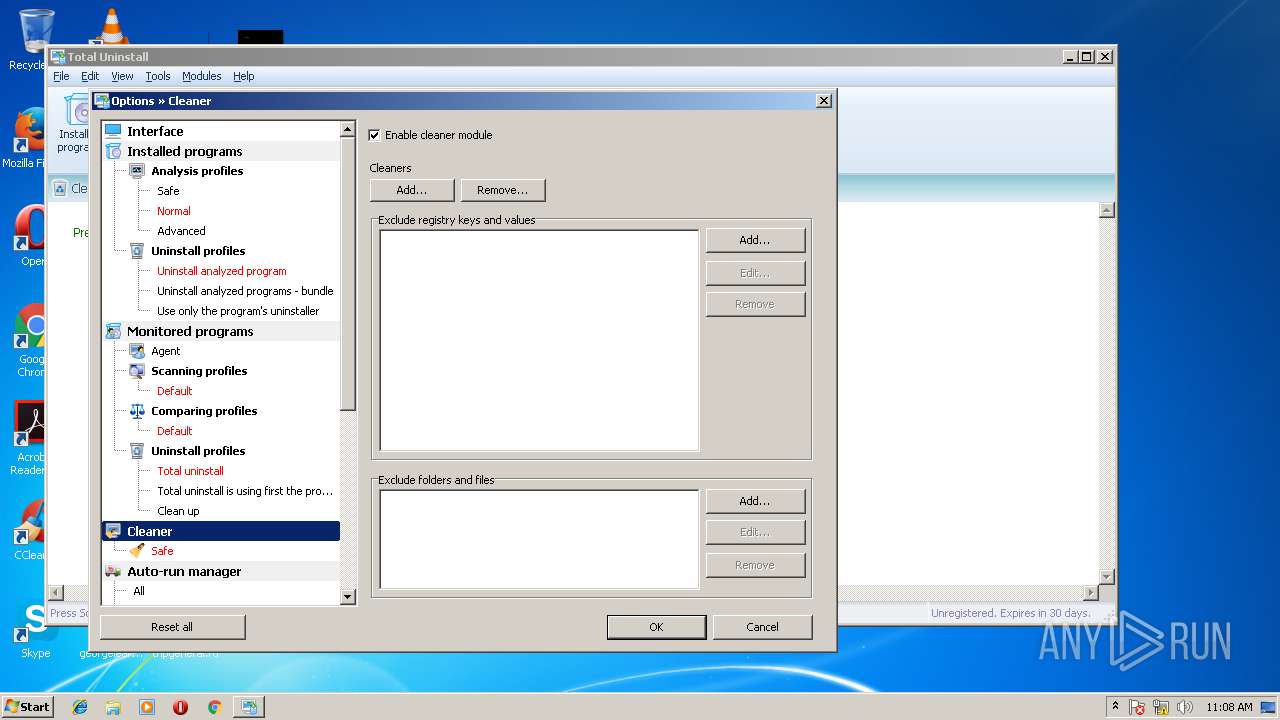Show hidden tray icons arrow
Screen dimensions: 1280x720
point(1115,706)
